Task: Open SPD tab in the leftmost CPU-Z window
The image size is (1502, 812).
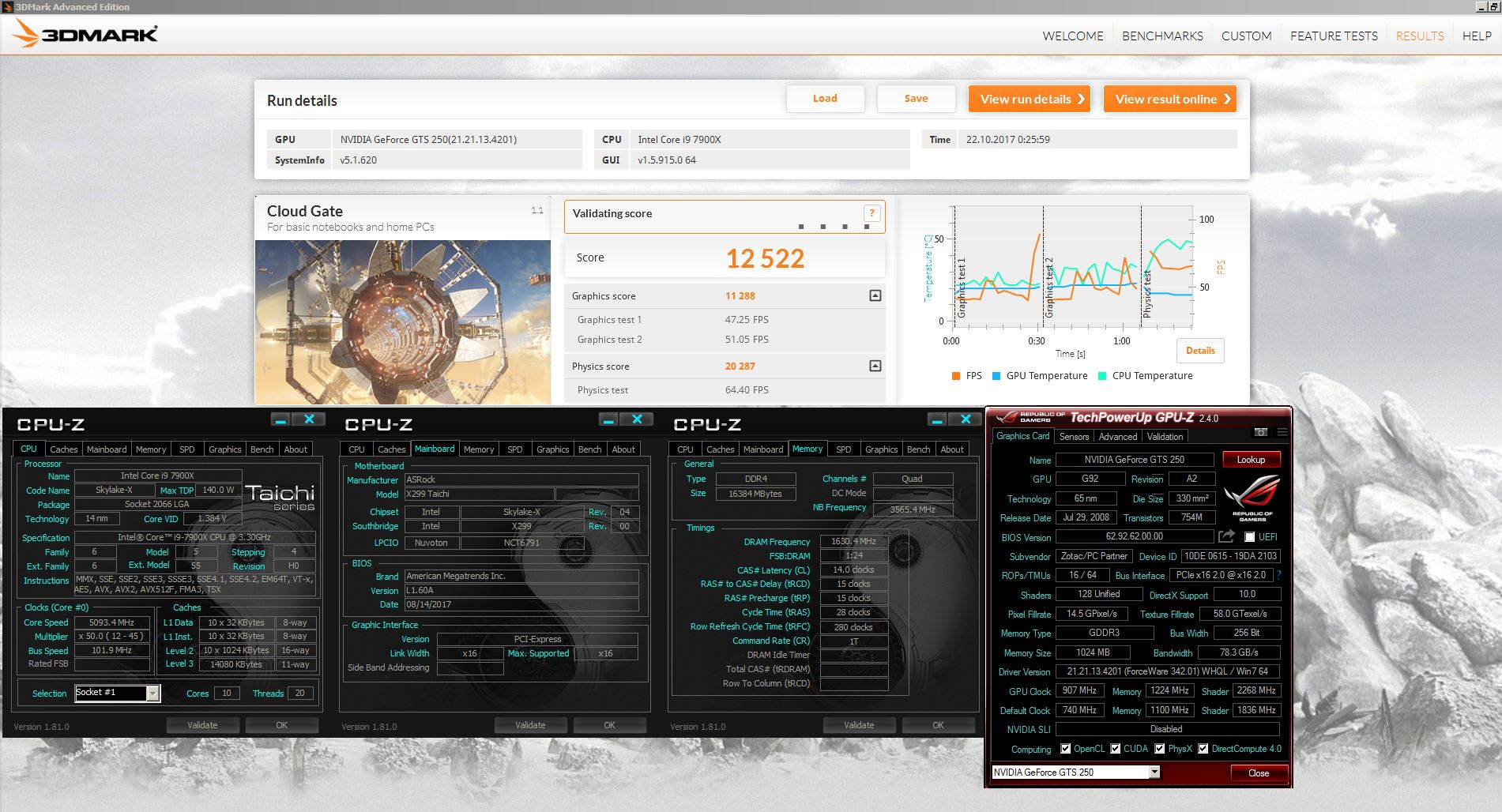Action: click(x=187, y=449)
